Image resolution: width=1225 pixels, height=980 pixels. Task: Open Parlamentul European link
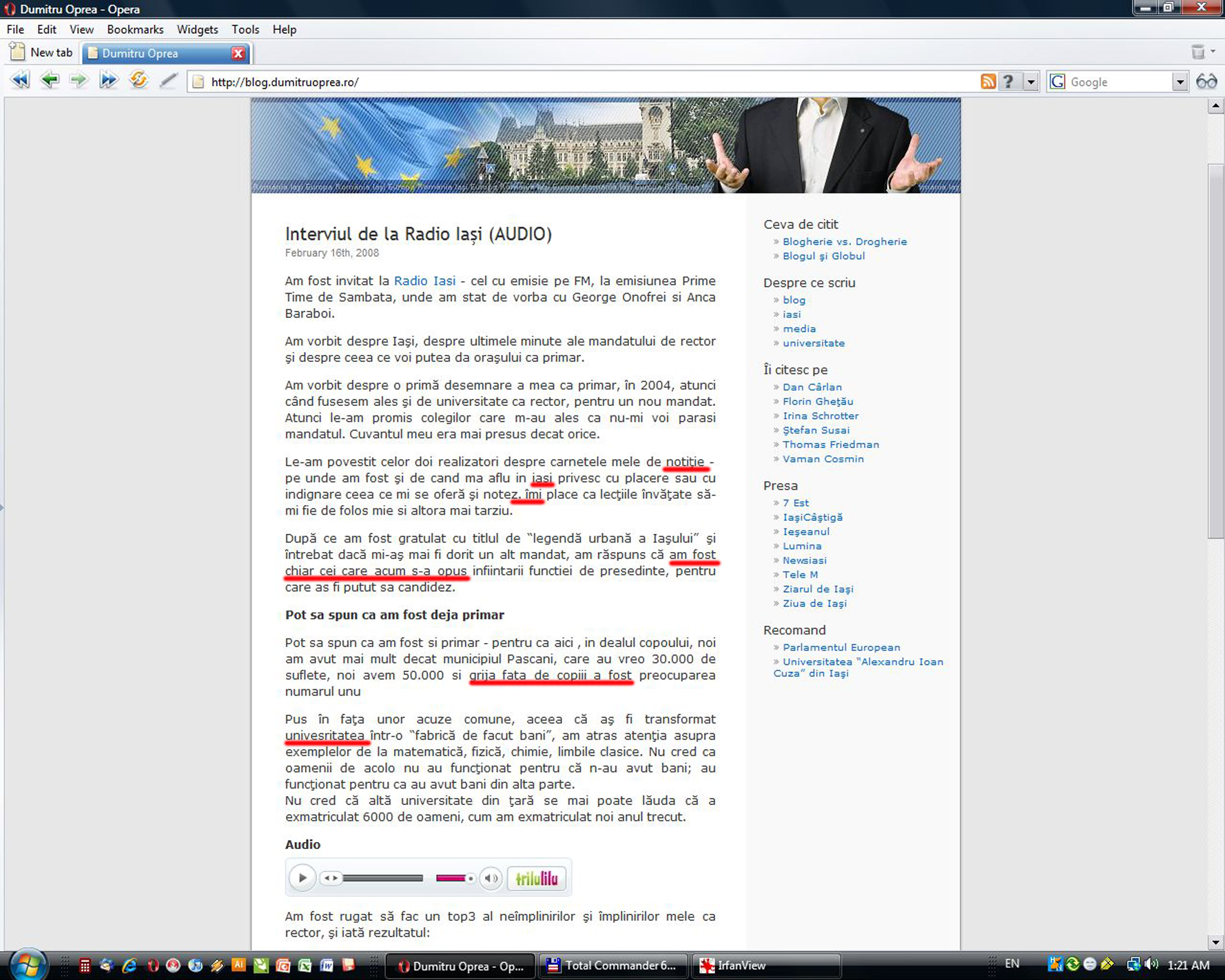[841, 647]
